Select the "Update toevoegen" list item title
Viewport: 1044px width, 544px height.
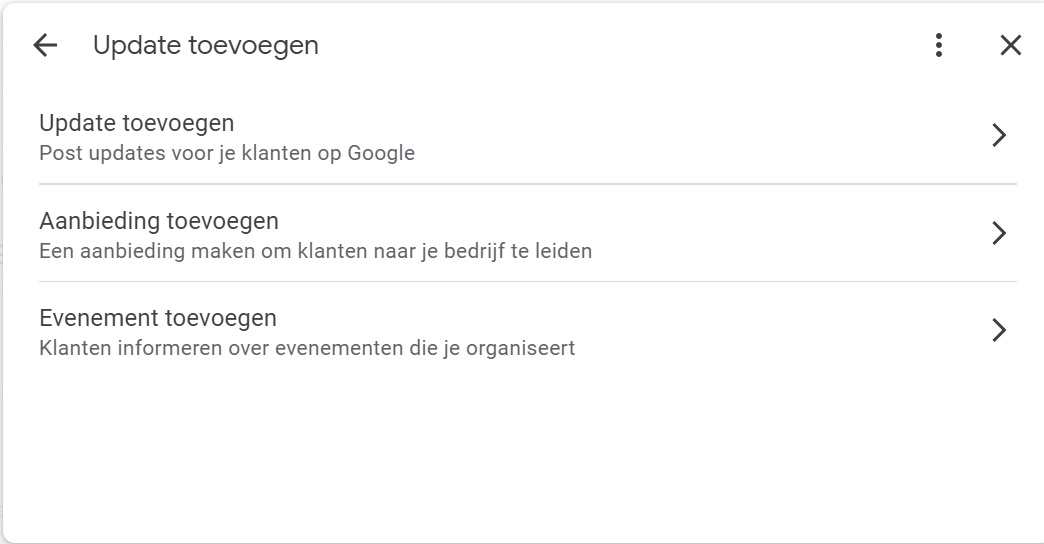137,123
